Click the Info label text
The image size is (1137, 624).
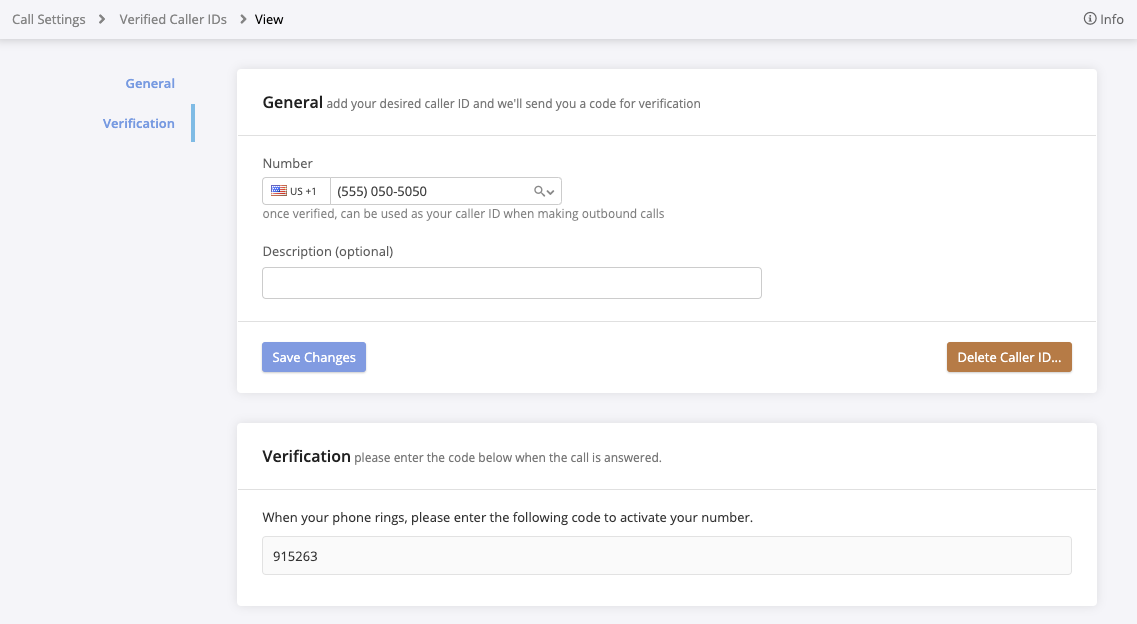coord(1110,18)
